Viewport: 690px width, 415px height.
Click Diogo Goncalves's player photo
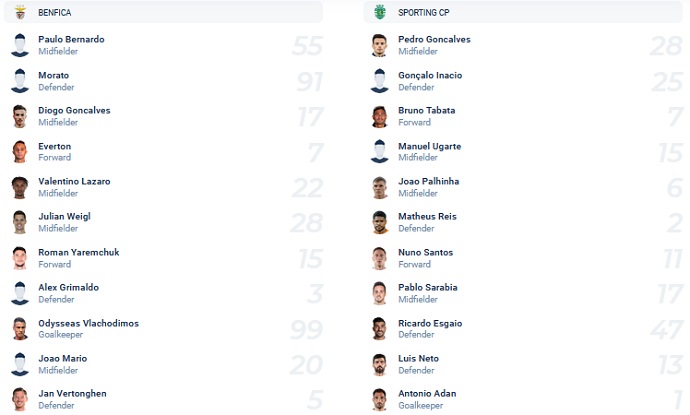click(20, 117)
